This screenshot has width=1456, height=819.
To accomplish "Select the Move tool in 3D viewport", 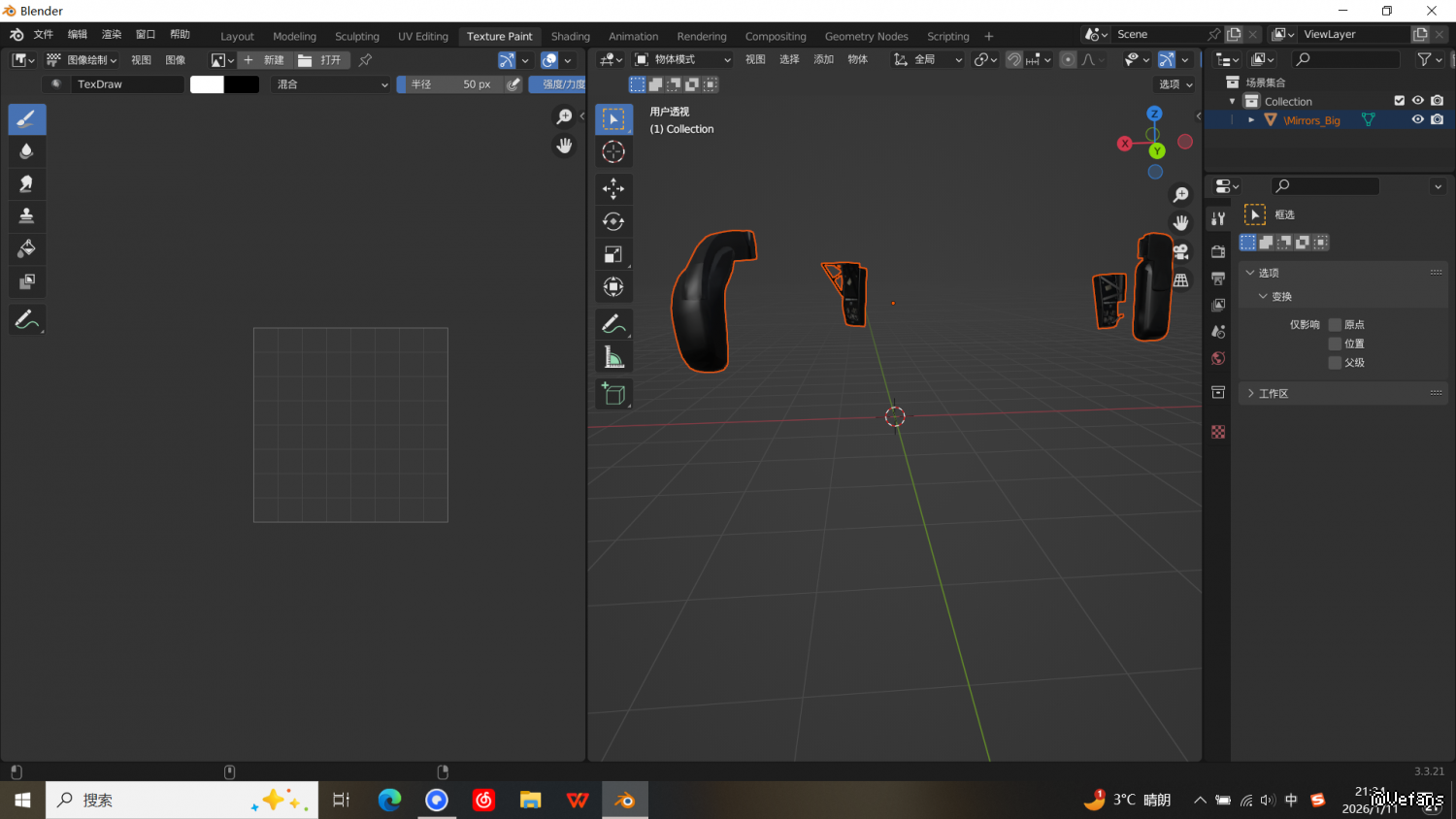I will point(613,188).
